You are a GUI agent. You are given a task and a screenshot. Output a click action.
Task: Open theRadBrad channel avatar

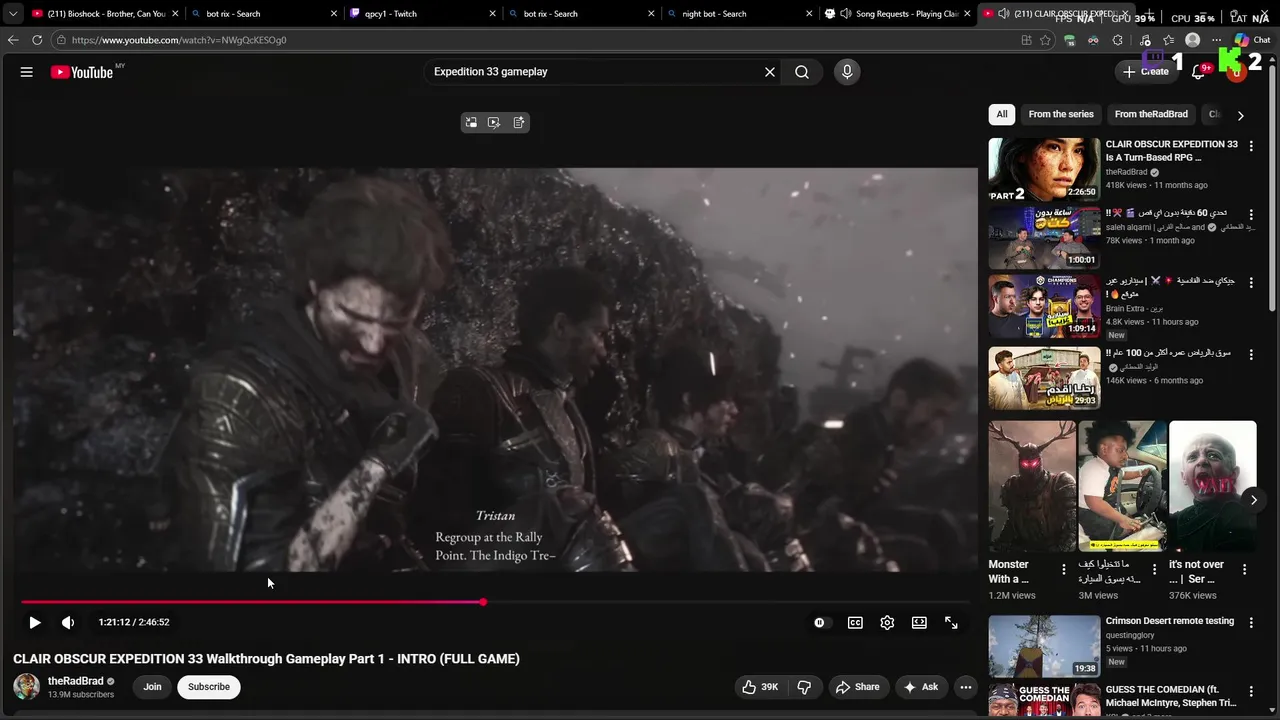click(26, 687)
